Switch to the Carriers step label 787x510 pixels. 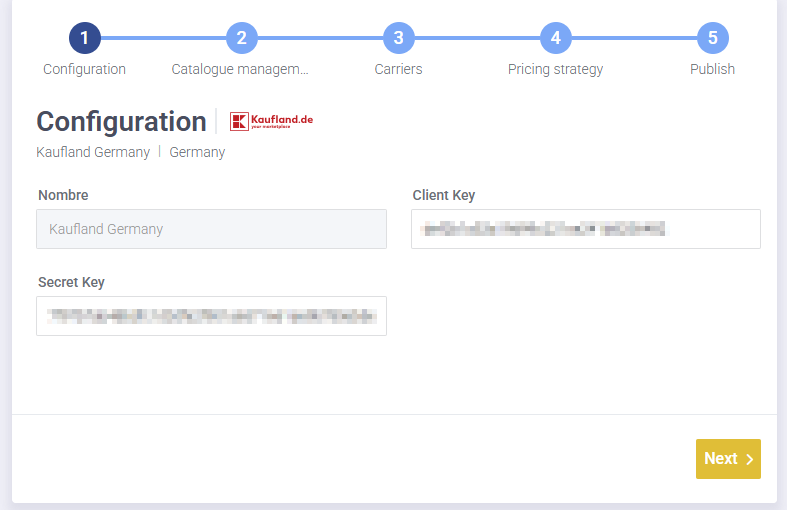(x=398, y=69)
